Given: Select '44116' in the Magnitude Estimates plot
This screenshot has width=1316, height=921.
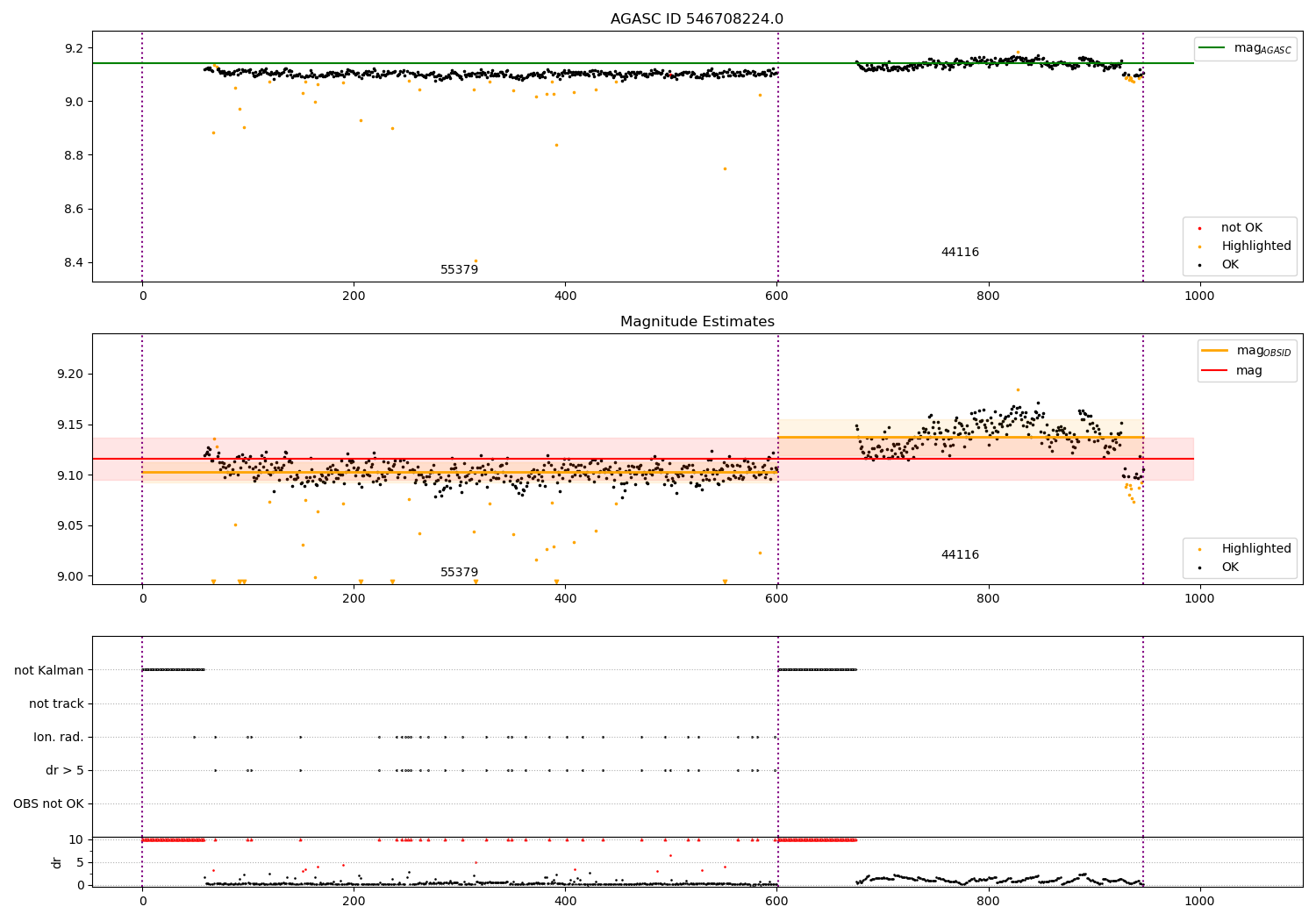Looking at the screenshot, I should click(x=960, y=555).
